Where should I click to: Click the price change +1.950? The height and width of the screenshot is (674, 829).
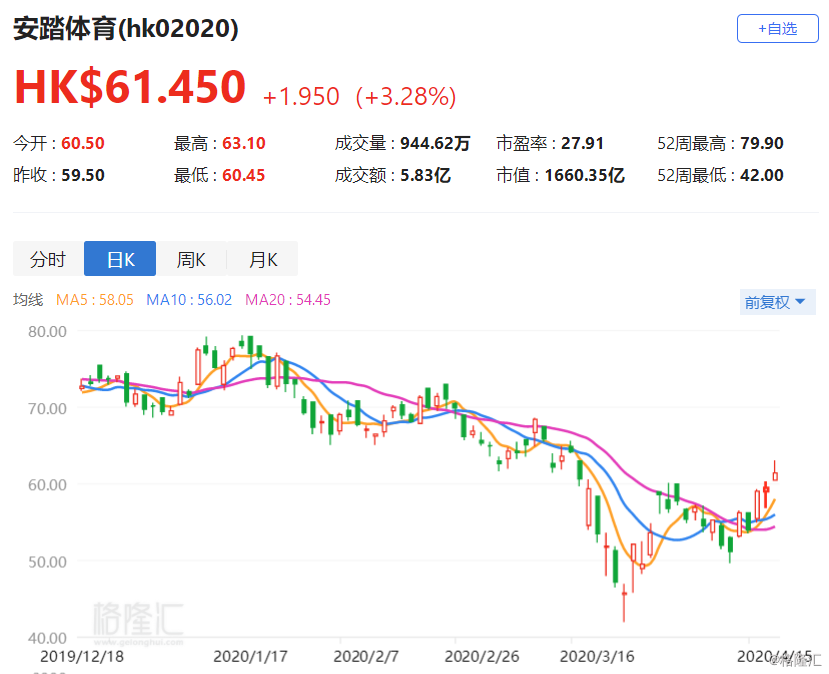click(301, 97)
